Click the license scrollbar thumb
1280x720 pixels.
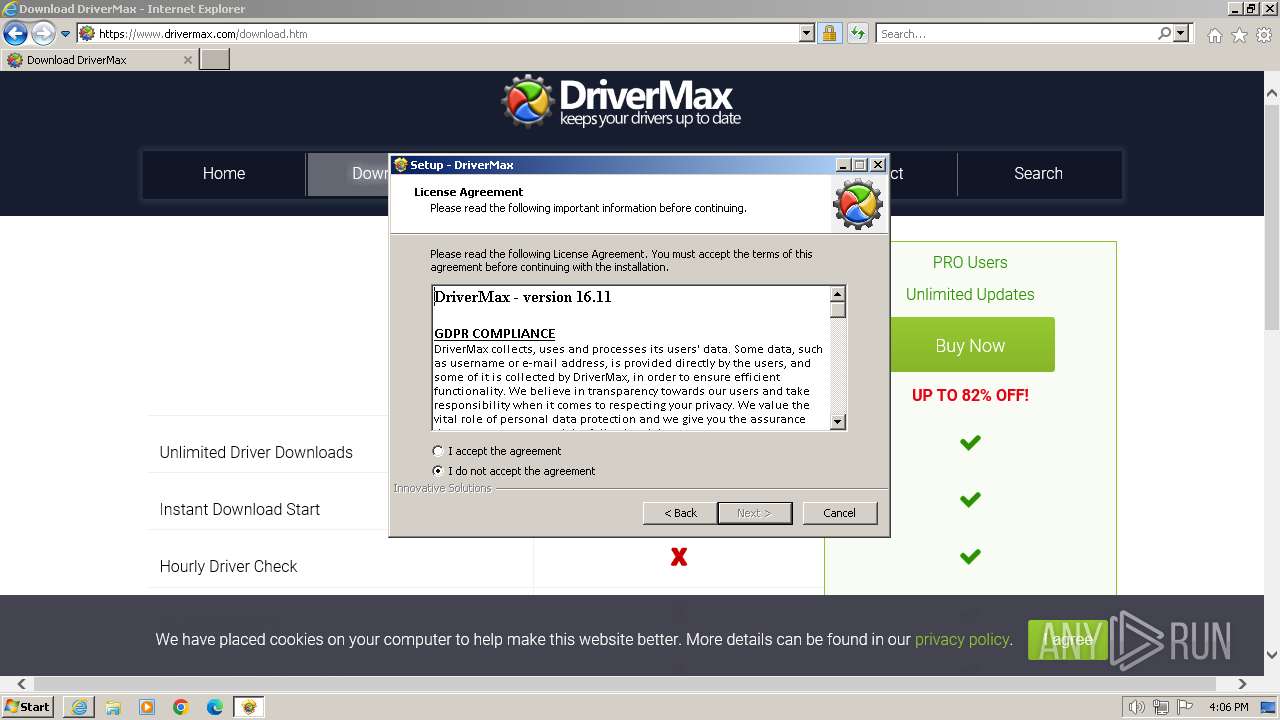(x=838, y=310)
